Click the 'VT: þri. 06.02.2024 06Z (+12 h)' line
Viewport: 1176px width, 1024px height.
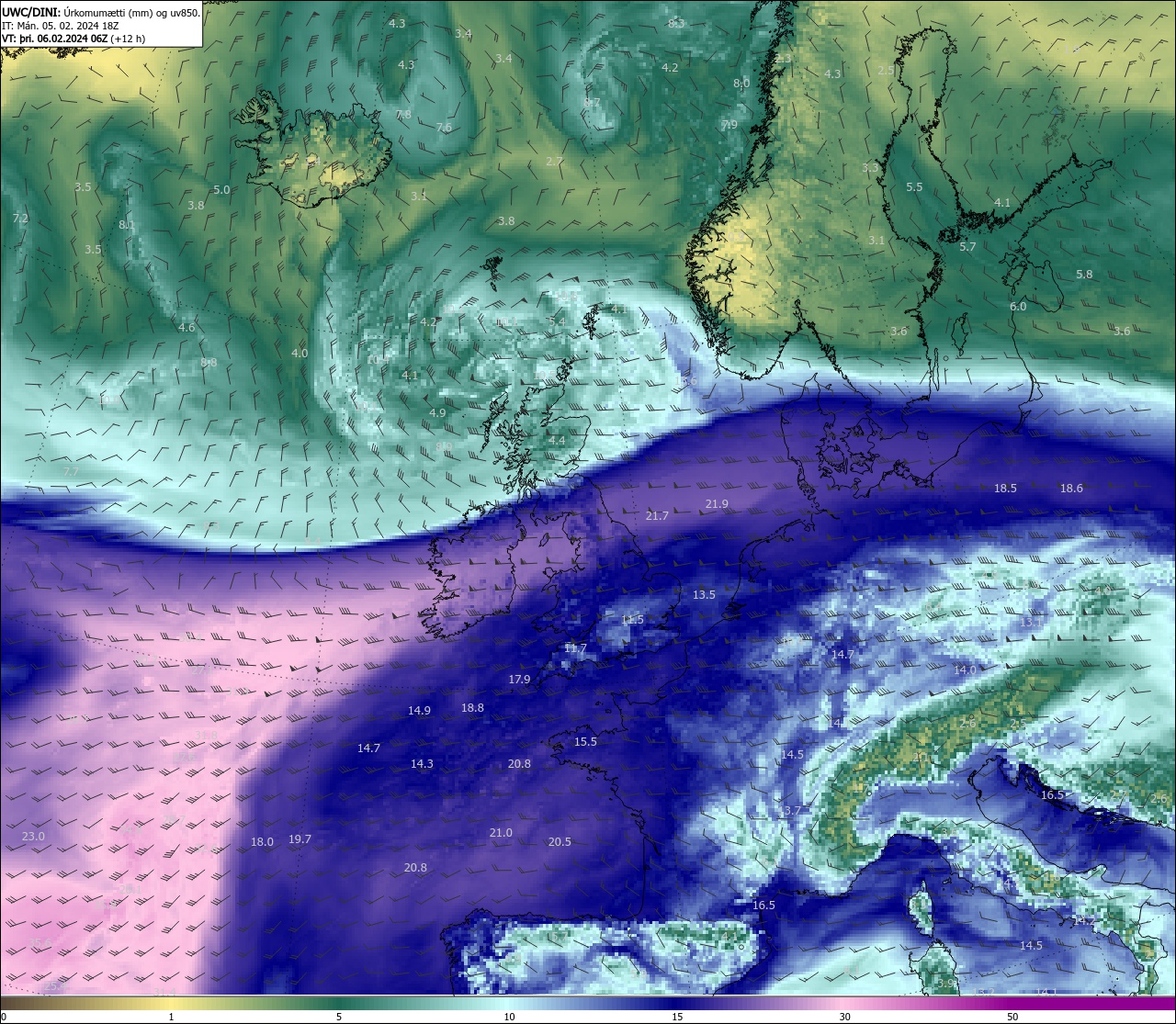coord(73,39)
